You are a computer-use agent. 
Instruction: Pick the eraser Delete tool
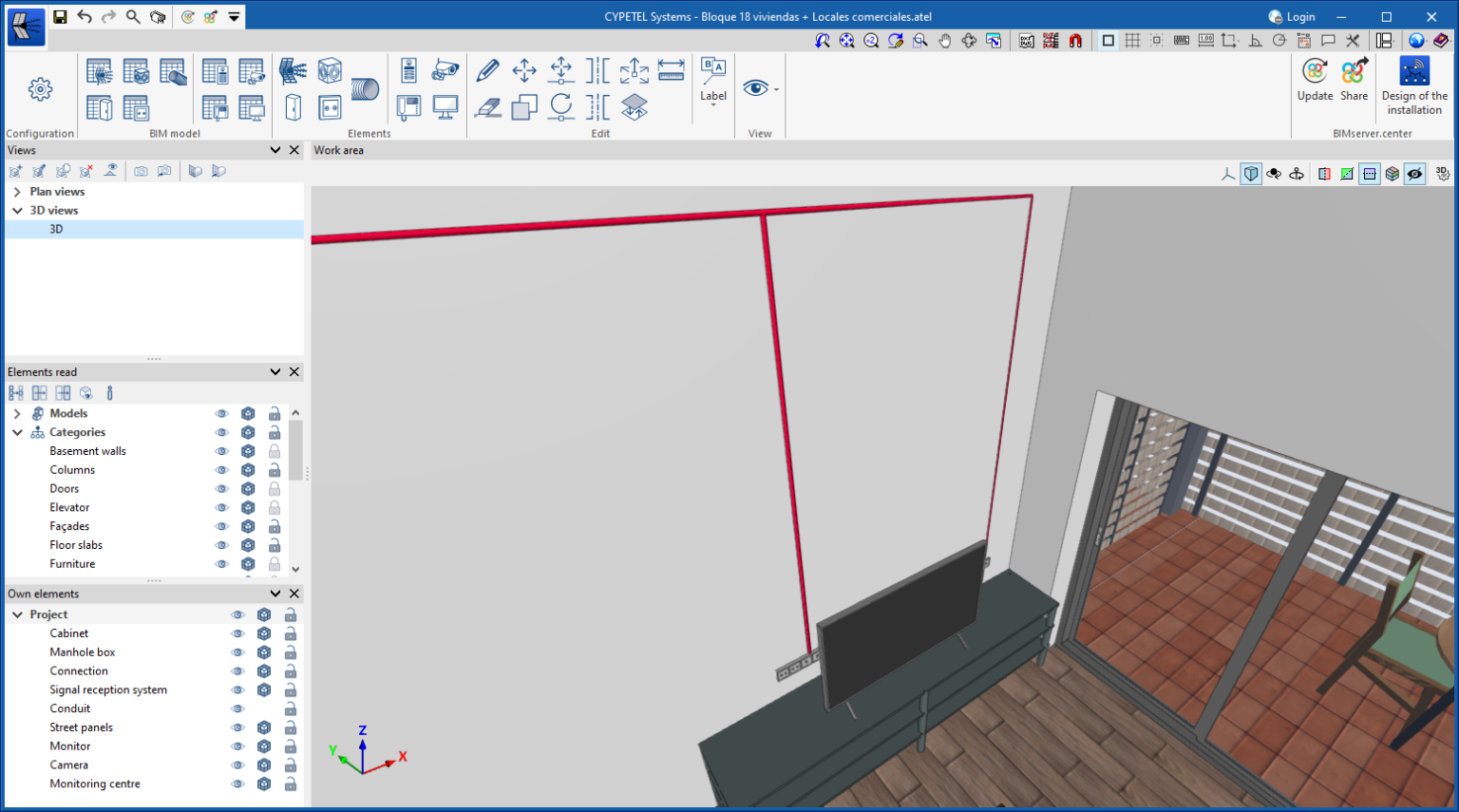click(487, 107)
